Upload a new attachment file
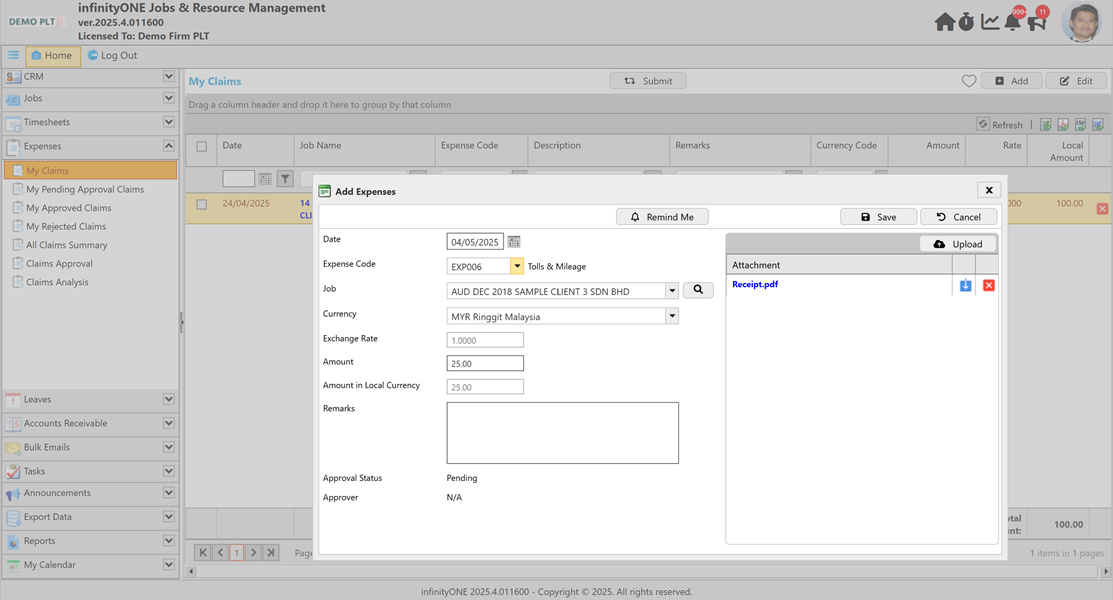1113x600 pixels. pos(957,243)
